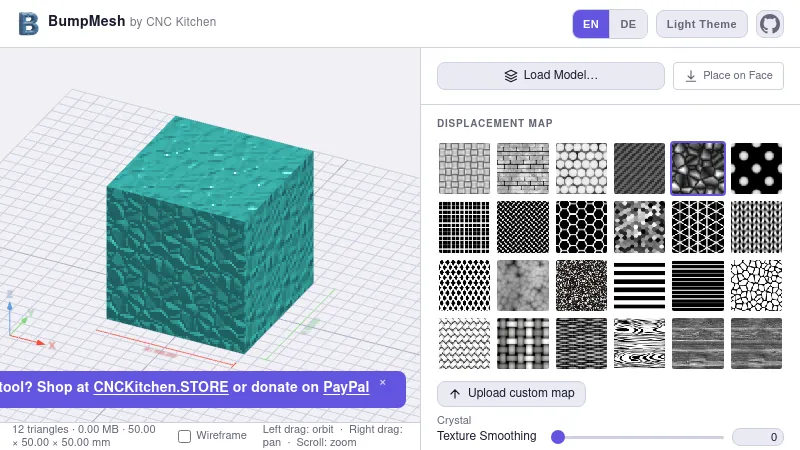The height and width of the screenshot is (450, 800).
Task: Select the wood grain swirl texture
Action: (x=639, y=344)
